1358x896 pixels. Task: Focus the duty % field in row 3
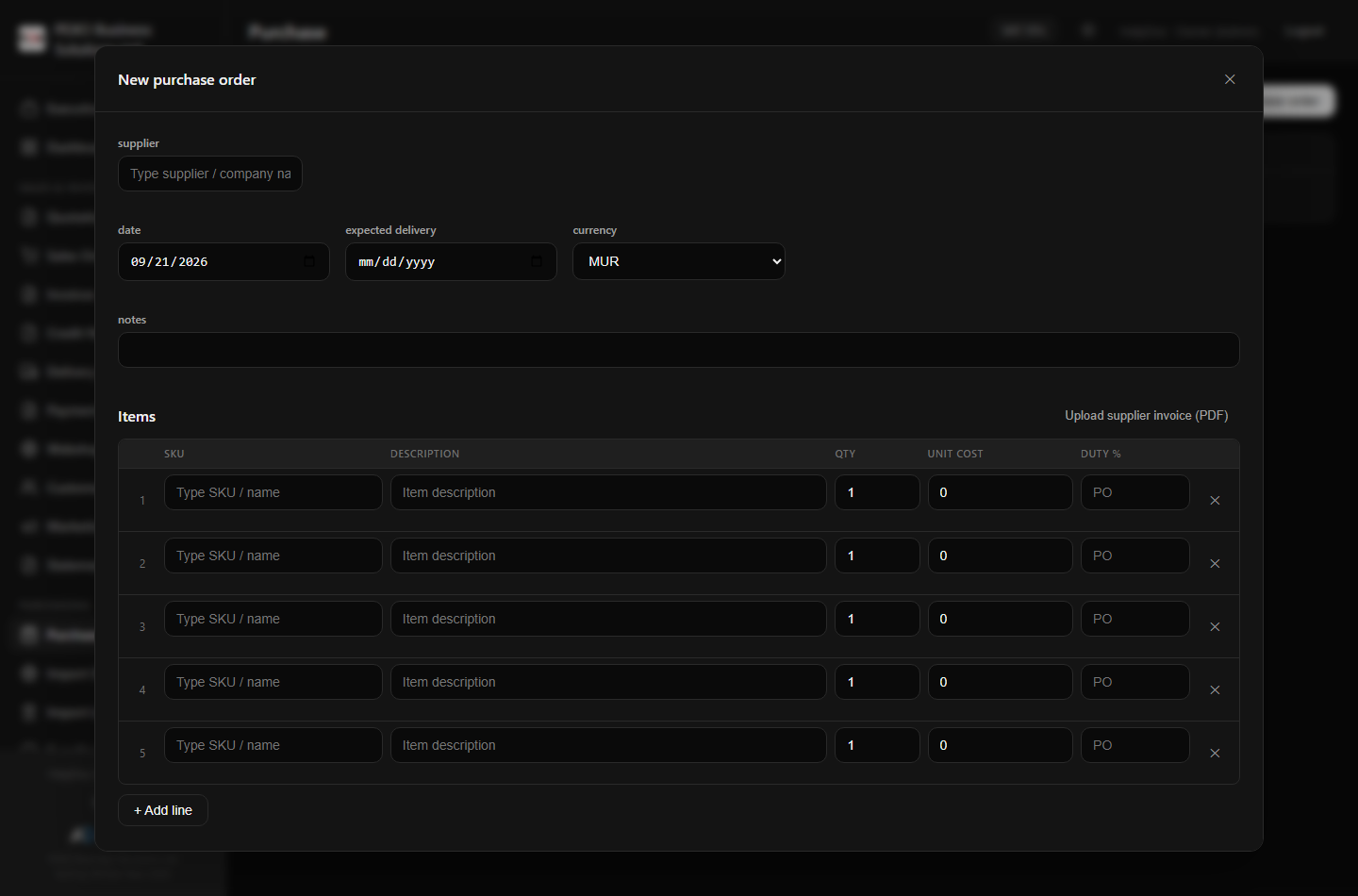(x=1135, y=619)
